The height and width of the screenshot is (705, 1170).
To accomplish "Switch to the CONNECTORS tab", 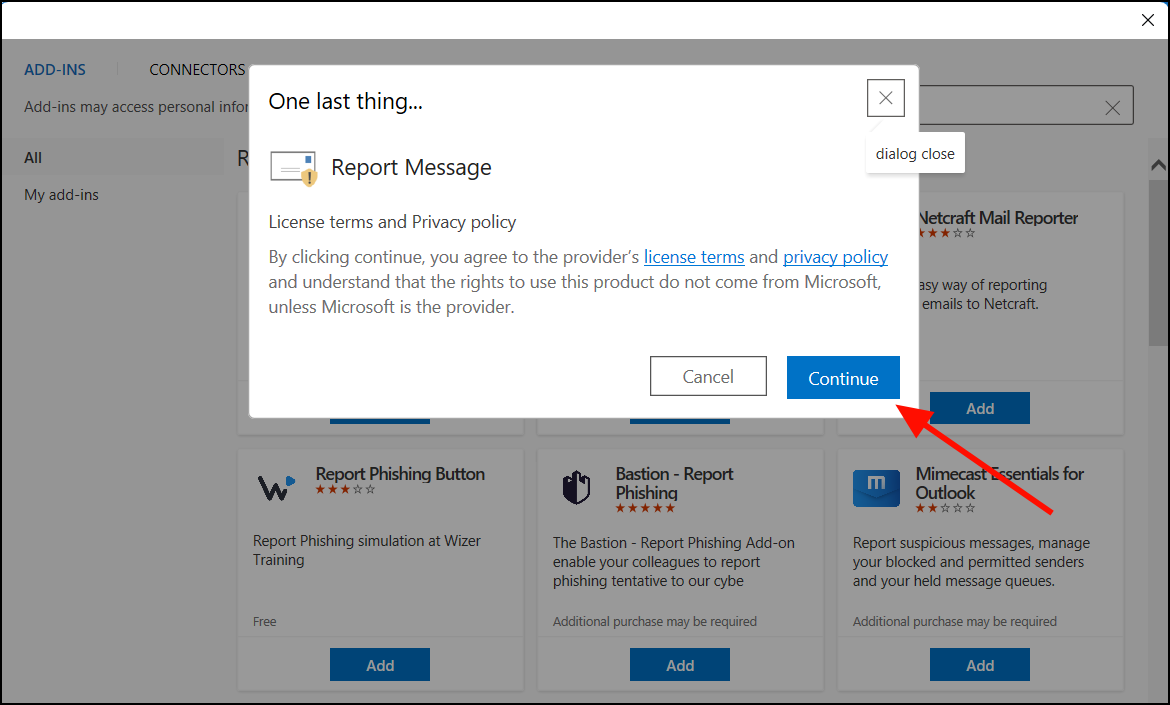I will (x=197, y=69).
